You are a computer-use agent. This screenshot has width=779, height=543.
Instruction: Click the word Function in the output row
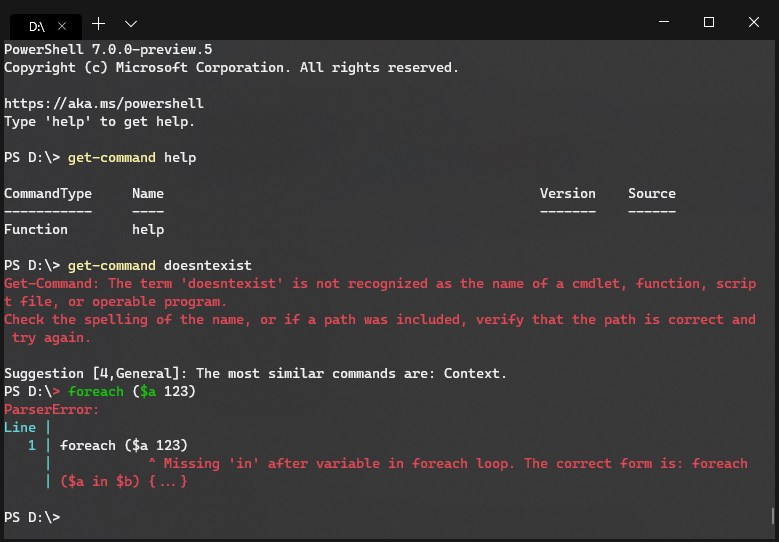(36, 229)
